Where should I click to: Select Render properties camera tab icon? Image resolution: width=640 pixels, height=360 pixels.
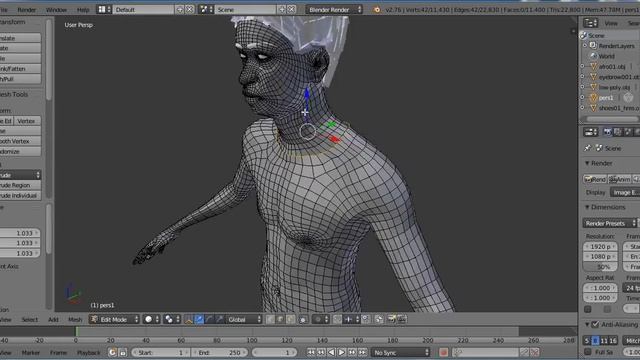click(x=607, y=132)
